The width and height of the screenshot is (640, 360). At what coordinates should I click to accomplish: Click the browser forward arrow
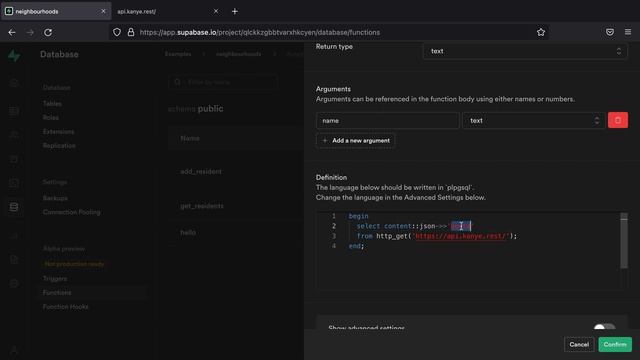point(30,32)
